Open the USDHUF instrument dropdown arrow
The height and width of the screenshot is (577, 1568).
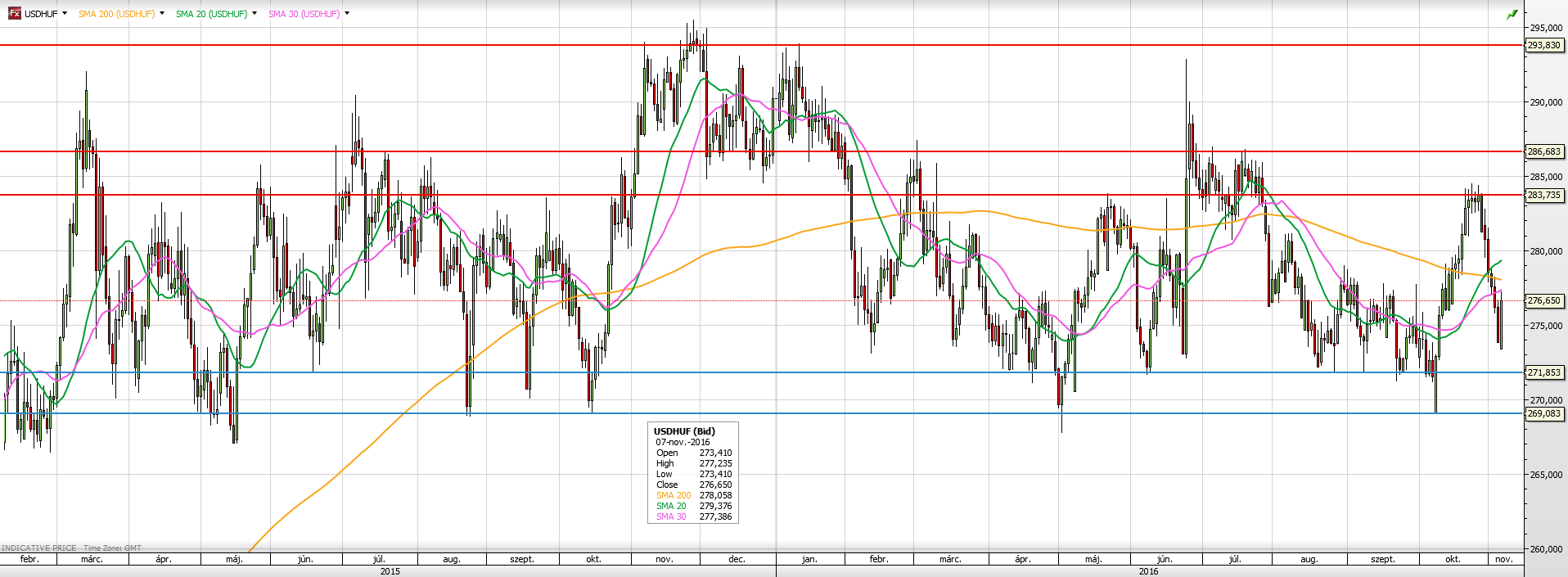[x=65, y=13]
